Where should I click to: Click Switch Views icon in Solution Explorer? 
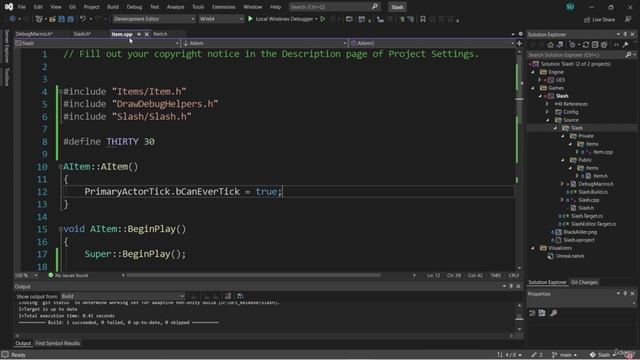560,45
